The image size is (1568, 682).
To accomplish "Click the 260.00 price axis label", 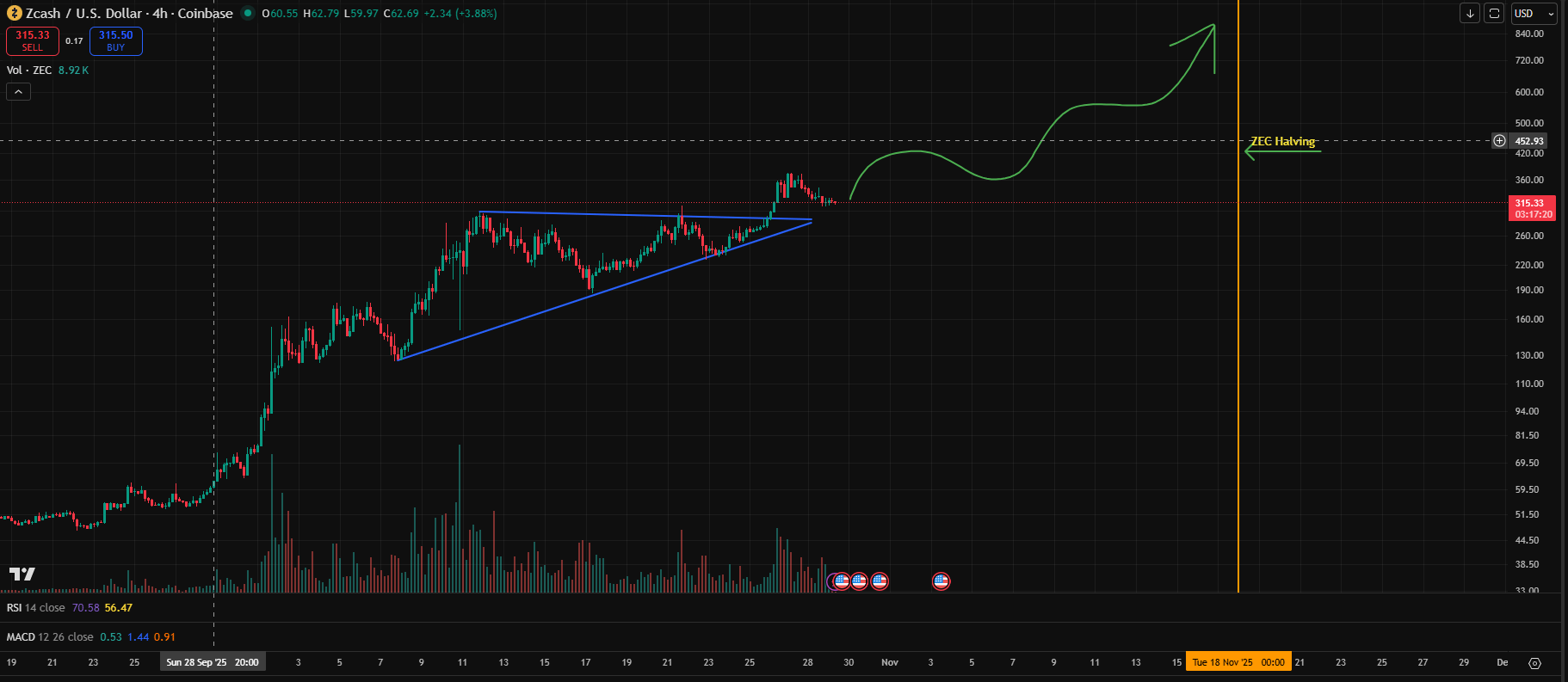I will [1529, 236].
